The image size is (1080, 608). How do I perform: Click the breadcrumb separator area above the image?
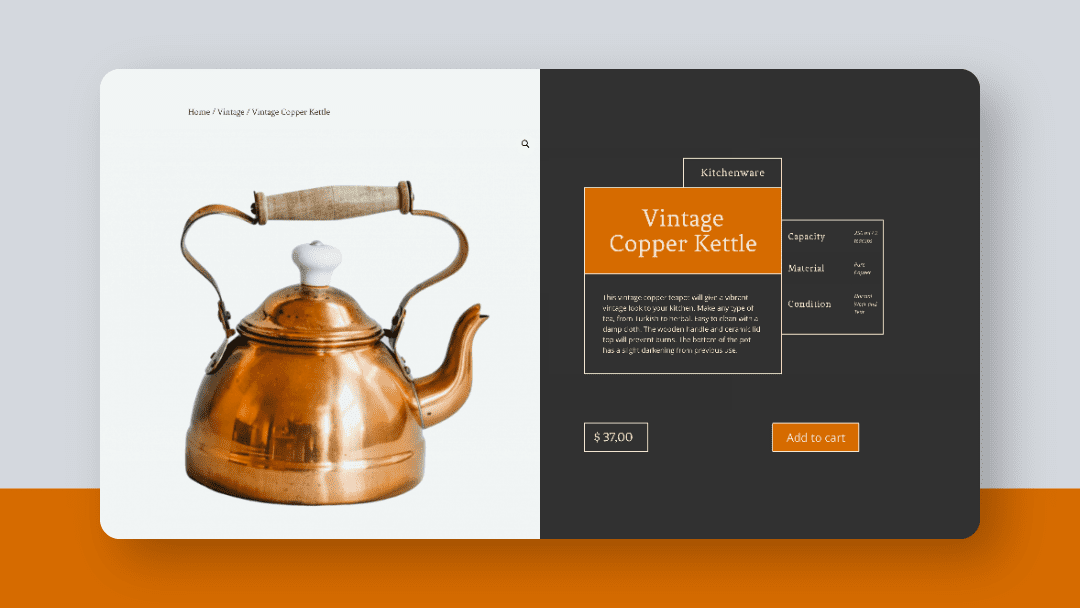[246, 112]
